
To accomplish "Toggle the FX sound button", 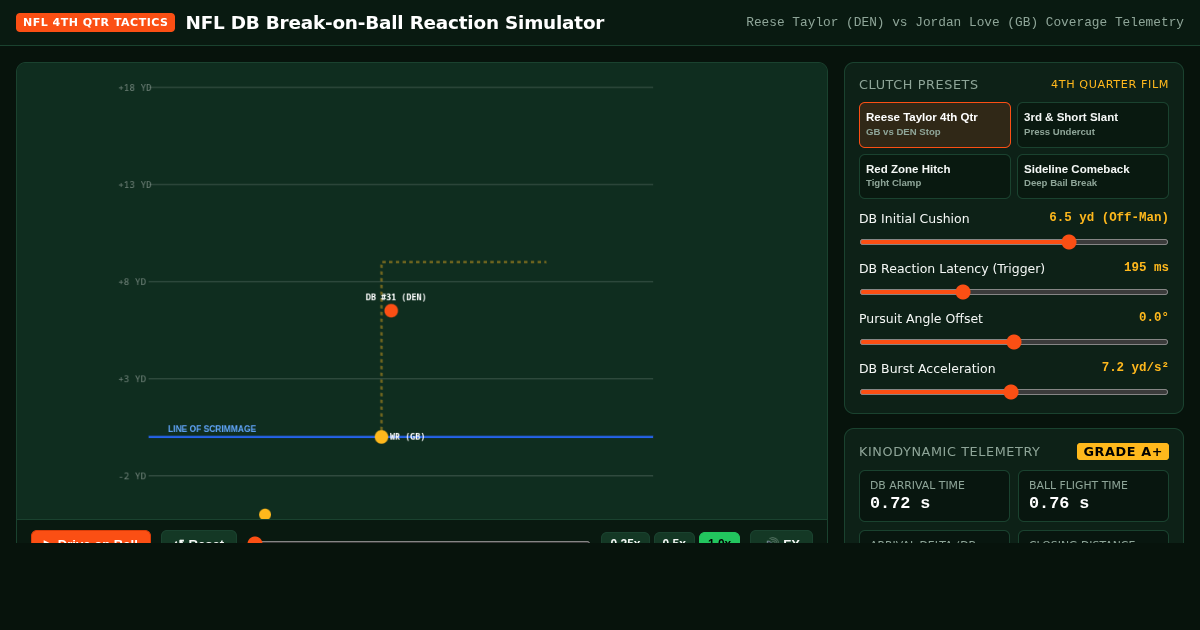I will pyautogui.click(x=781, y=537).
